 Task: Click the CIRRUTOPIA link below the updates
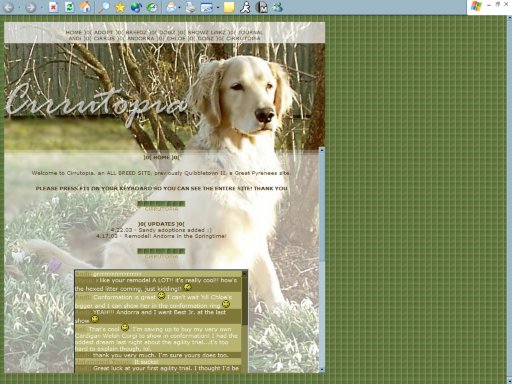click(x=161, y=257)
